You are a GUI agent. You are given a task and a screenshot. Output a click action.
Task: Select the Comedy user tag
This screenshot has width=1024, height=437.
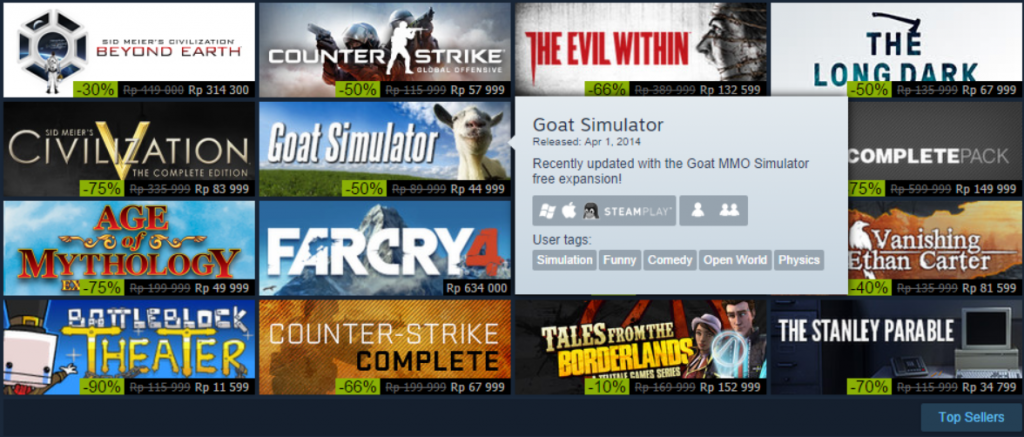point(670,260)
